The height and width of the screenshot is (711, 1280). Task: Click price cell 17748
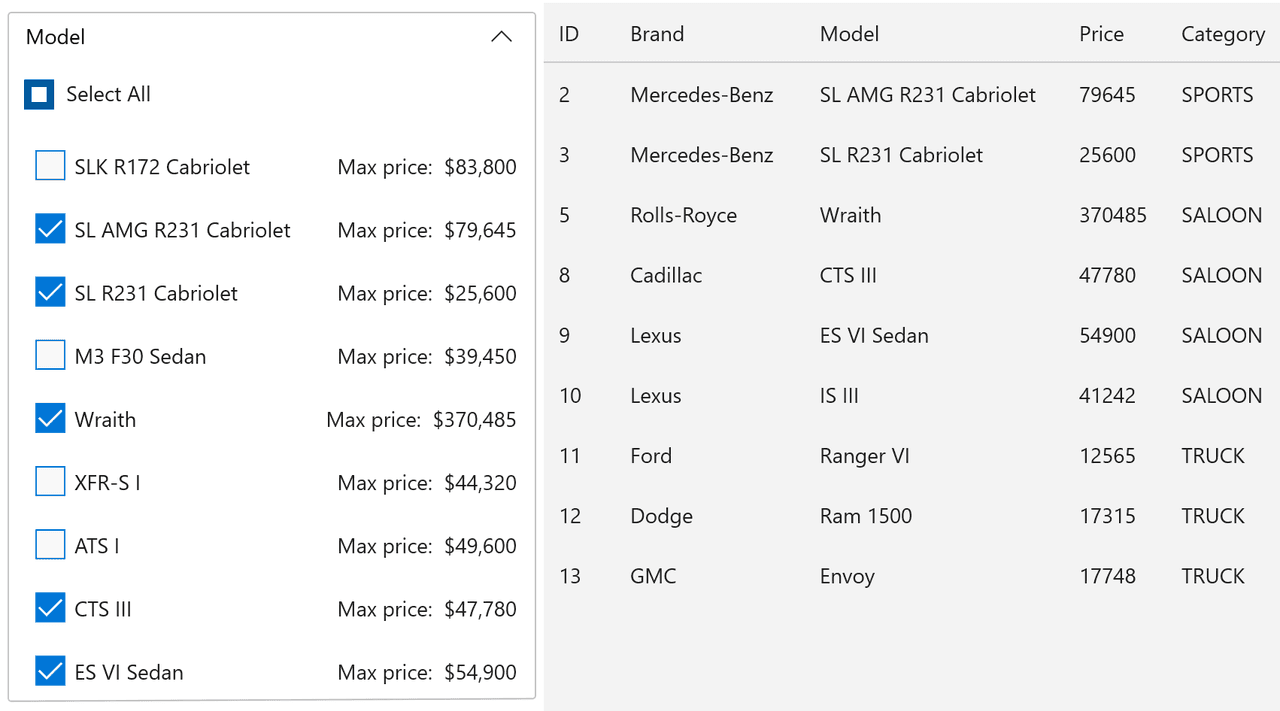1107,576
